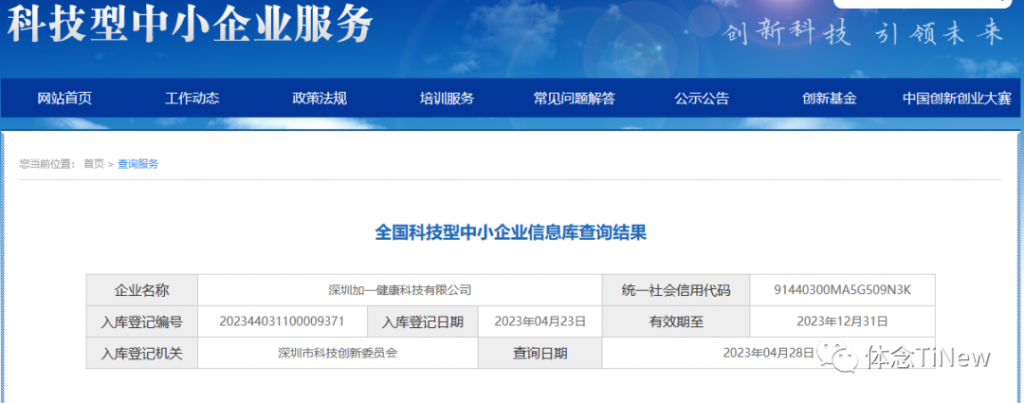Click the 查询日期 label cell
Screen dimensions: 1024x403
(x=540, y=353)
